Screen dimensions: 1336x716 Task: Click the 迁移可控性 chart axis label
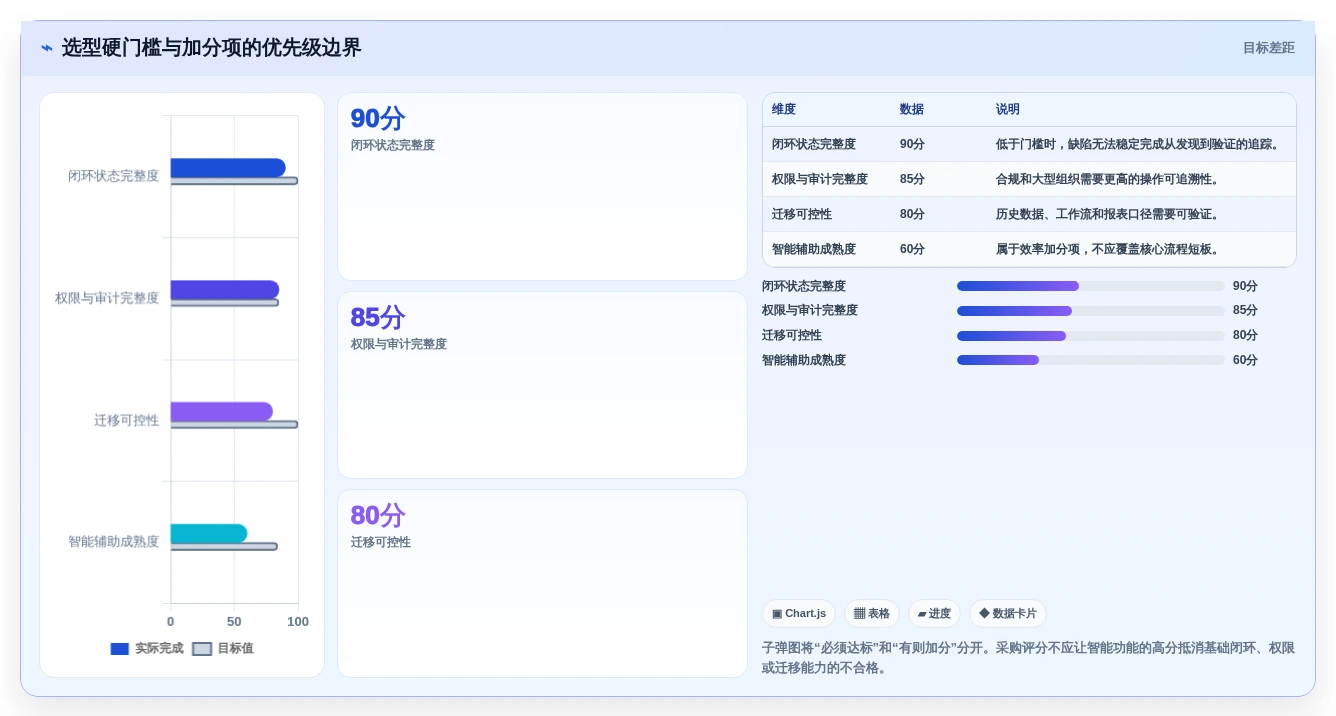pyautogui.click(x=127, y=420)
